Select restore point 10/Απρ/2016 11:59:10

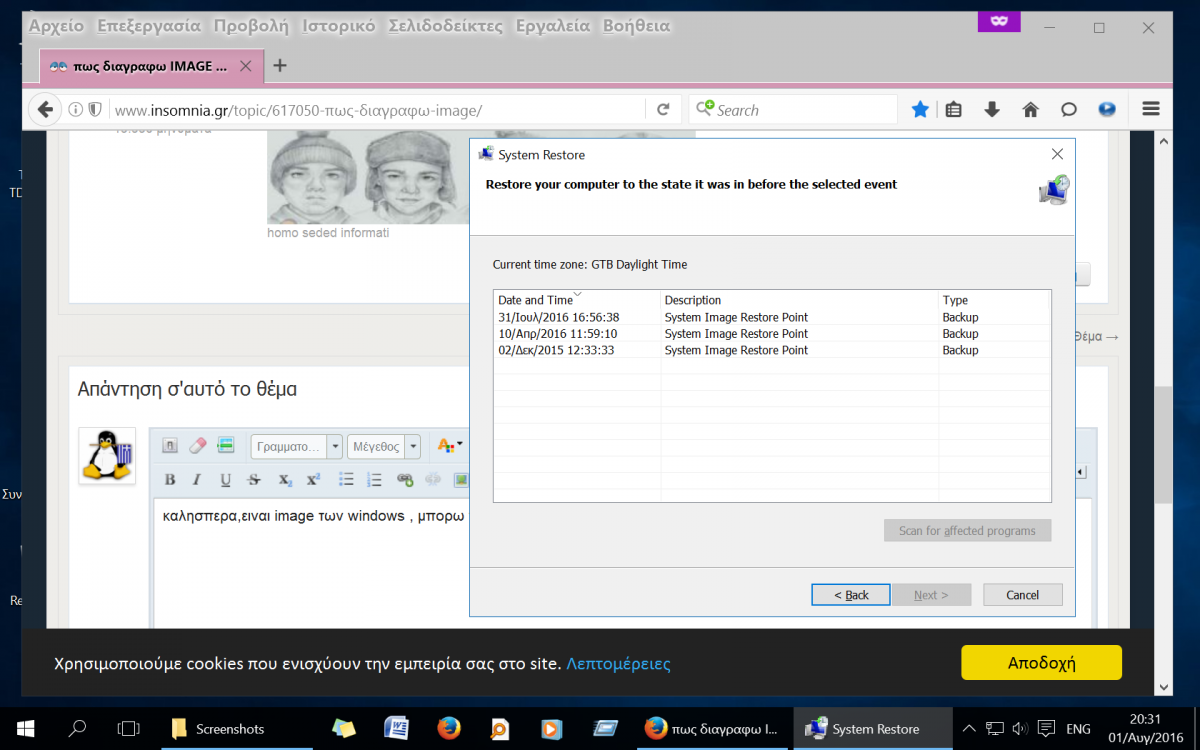pos(771,334)
